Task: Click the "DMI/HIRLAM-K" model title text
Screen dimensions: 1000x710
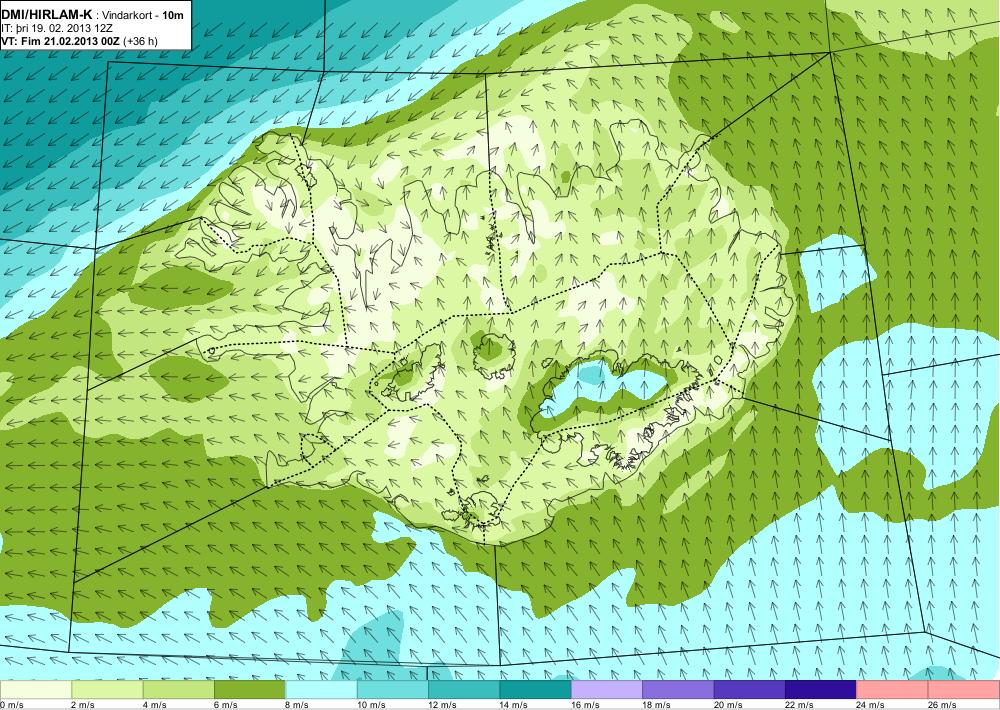Action: pos(47,13)
